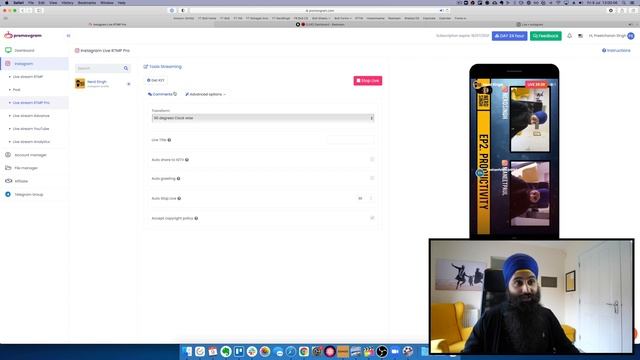Viewport: 640px width, 360px height.
Task: Select the Singh Instagram profile row
Action: coord(102,84)
